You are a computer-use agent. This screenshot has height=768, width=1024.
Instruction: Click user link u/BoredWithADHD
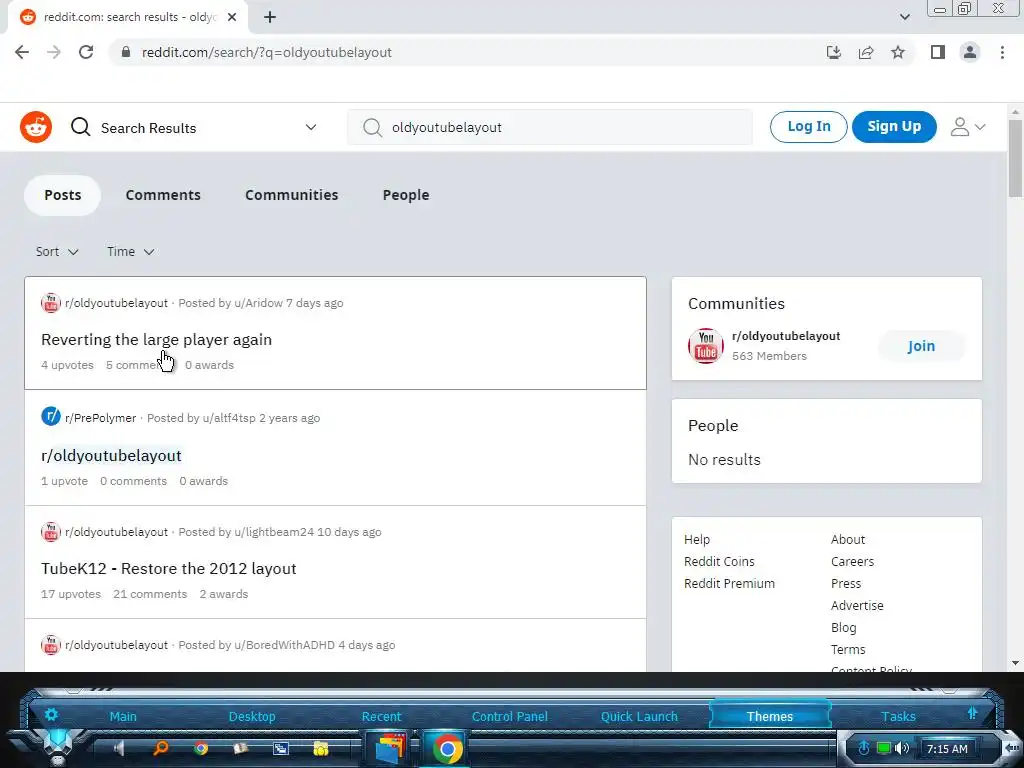pos(285,645)
